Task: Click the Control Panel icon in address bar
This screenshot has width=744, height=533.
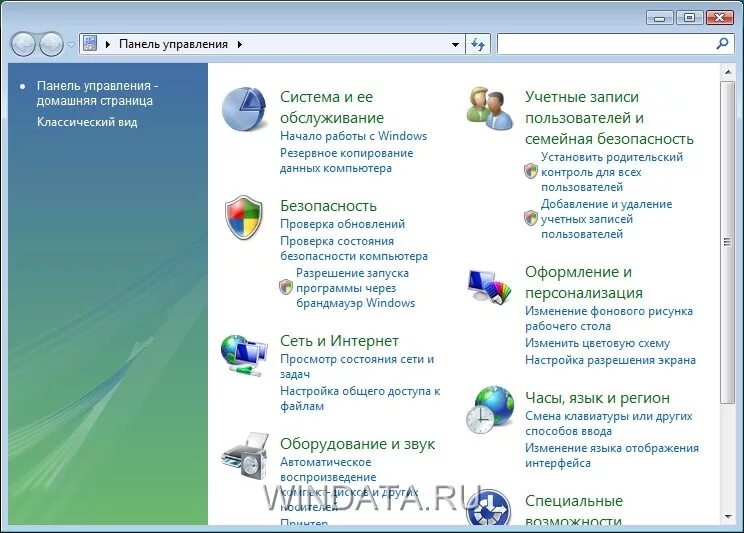Action: tap(90, 44)
